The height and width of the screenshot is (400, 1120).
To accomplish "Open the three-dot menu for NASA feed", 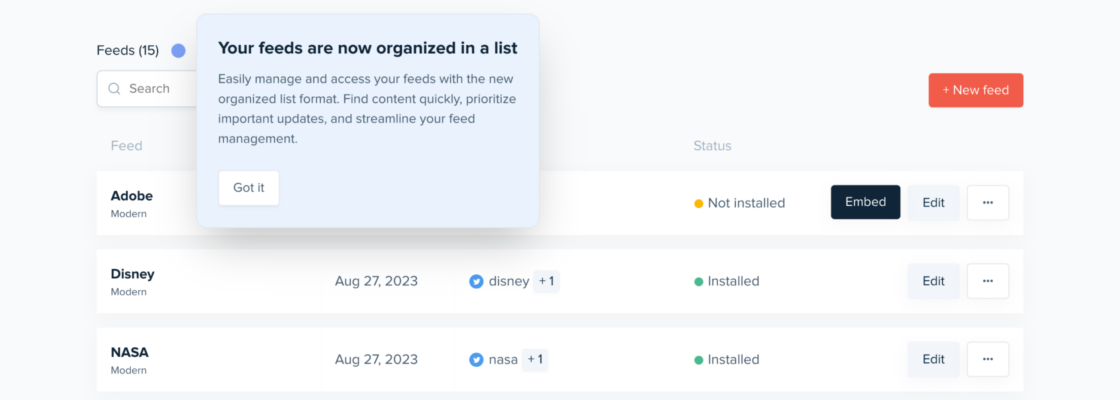I will 987,359.
